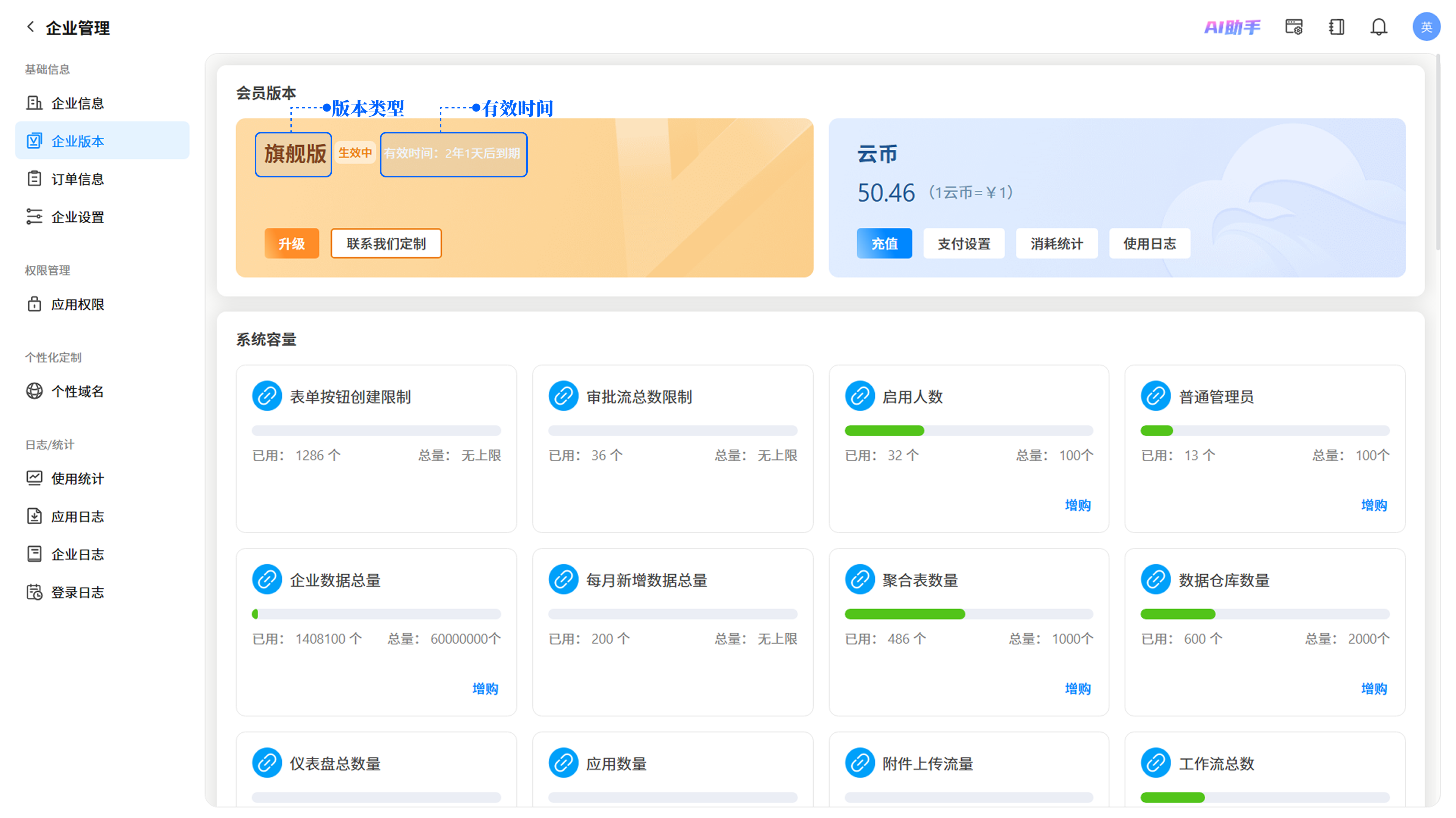Select the 企业版本 sidebar item
The image size is (1456, 818).
pos(102,141)
